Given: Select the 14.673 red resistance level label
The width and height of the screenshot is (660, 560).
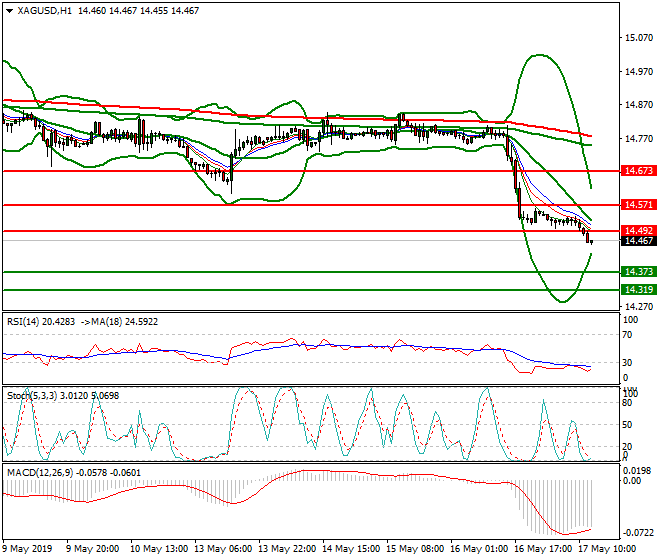Looking at the screenshot, I should click(x=639, y=171).
